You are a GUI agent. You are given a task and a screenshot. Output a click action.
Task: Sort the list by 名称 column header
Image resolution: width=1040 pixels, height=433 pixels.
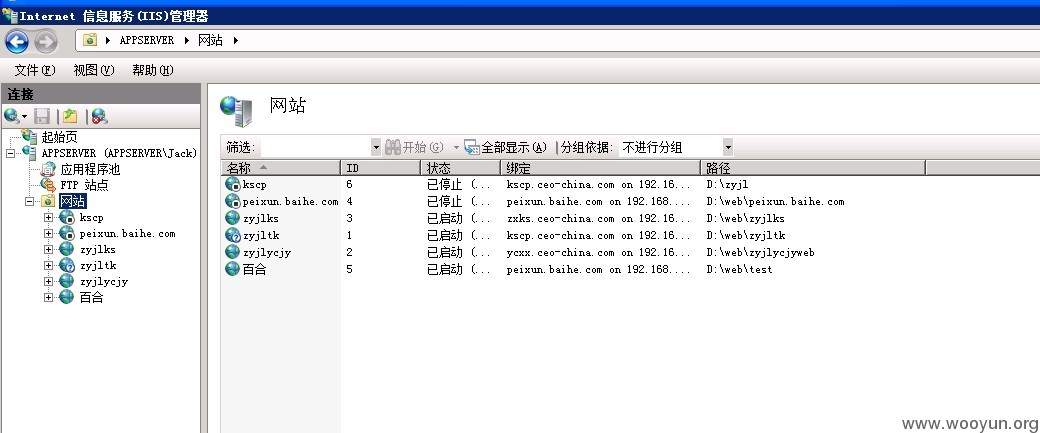(281, 168)
